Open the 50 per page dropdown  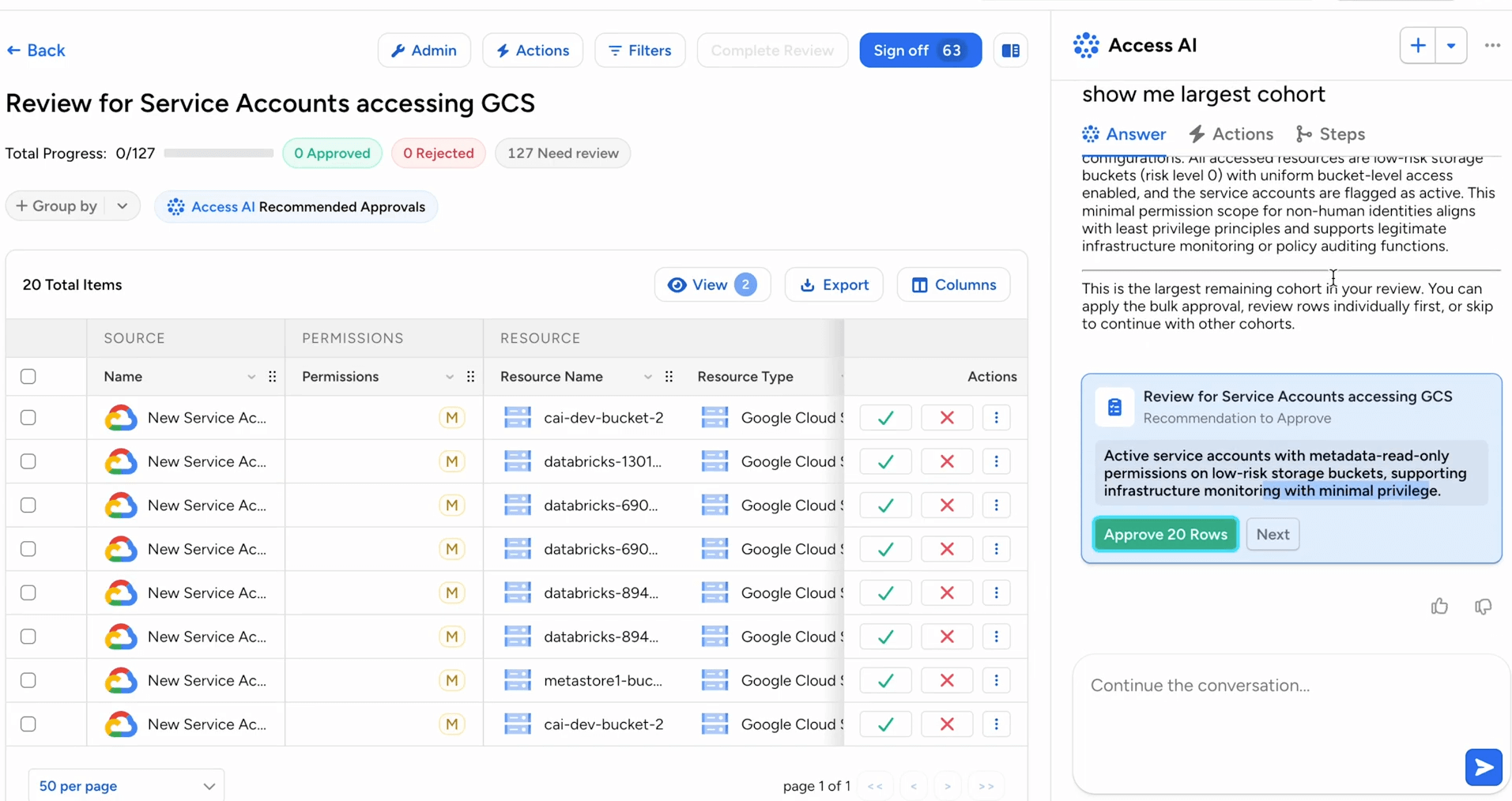[x=126, y=786]
